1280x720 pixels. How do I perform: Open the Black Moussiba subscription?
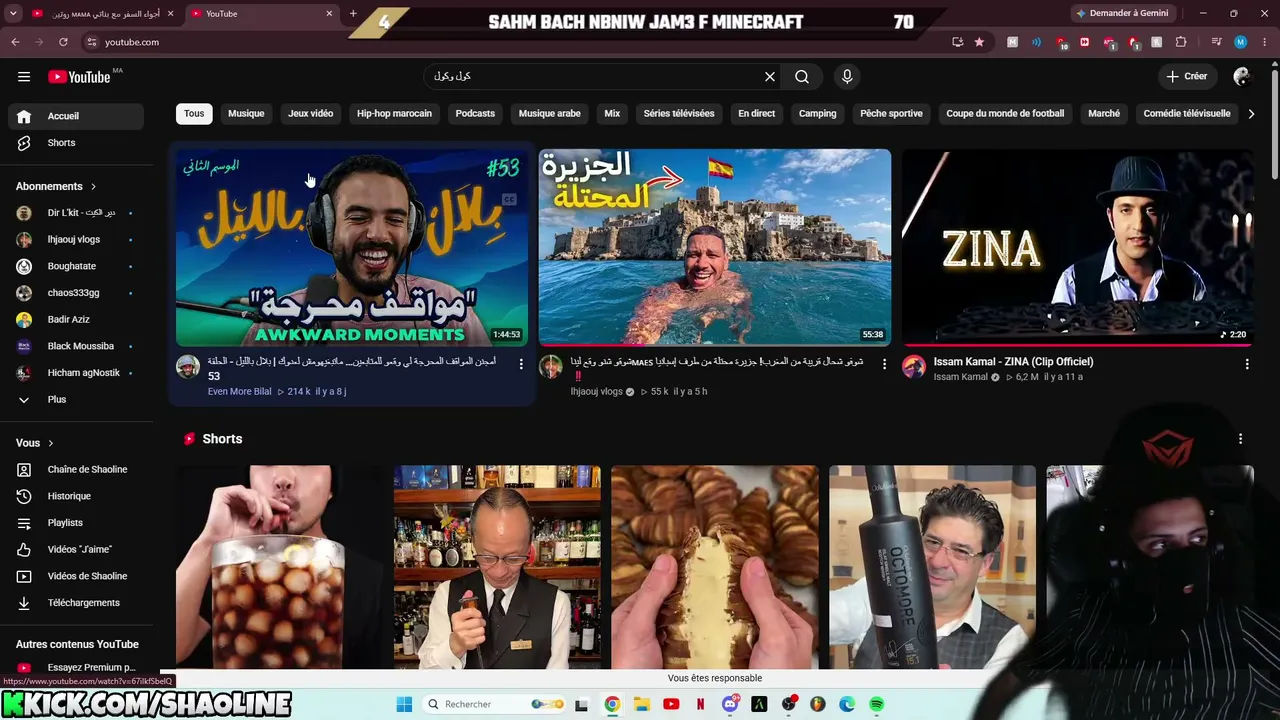pos(76,346)
